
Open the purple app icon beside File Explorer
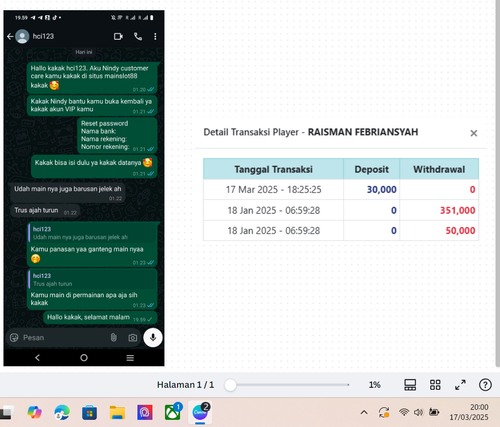pos(145,413)
